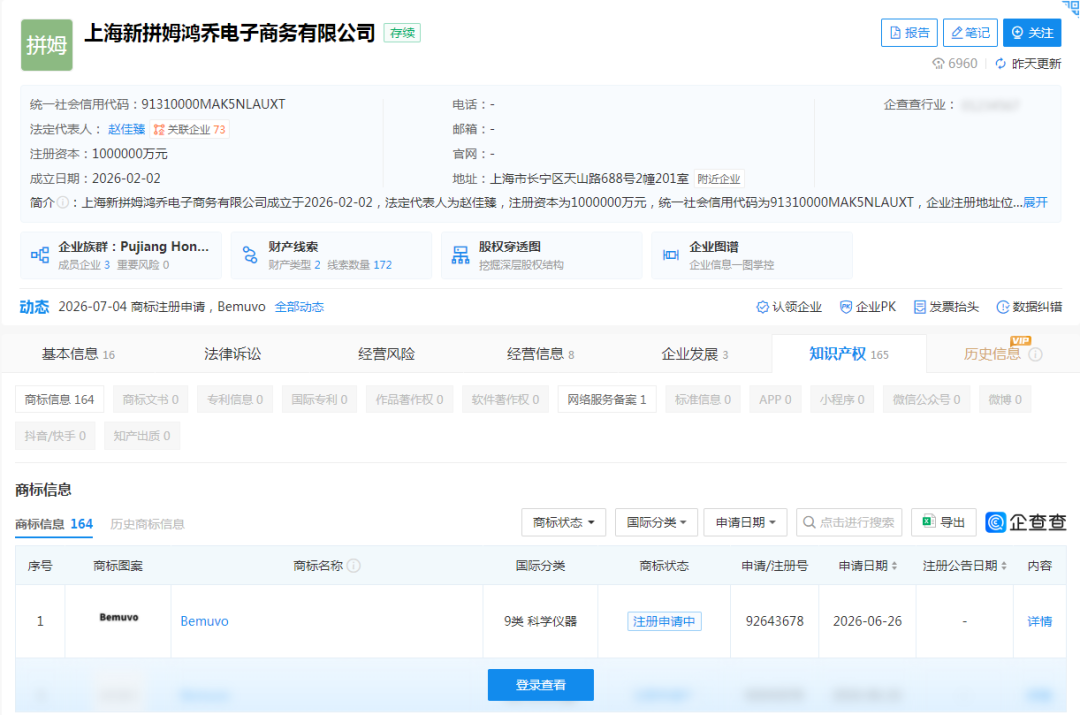Select 抖音/快手 0 chip
This screenshot has height=715, width=1080.
coord(55,435)
